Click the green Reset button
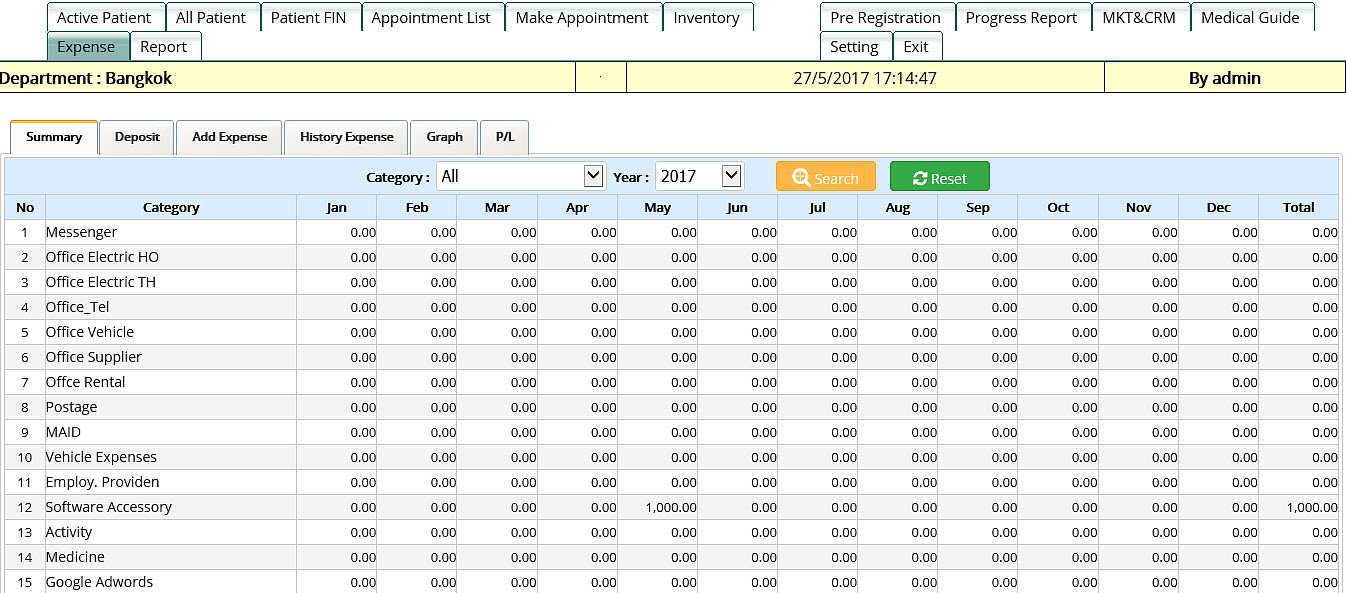 [x=939, y=177]
